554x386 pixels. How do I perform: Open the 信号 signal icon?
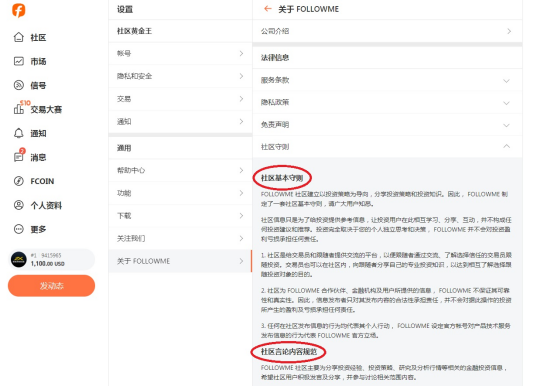(19, 85)
